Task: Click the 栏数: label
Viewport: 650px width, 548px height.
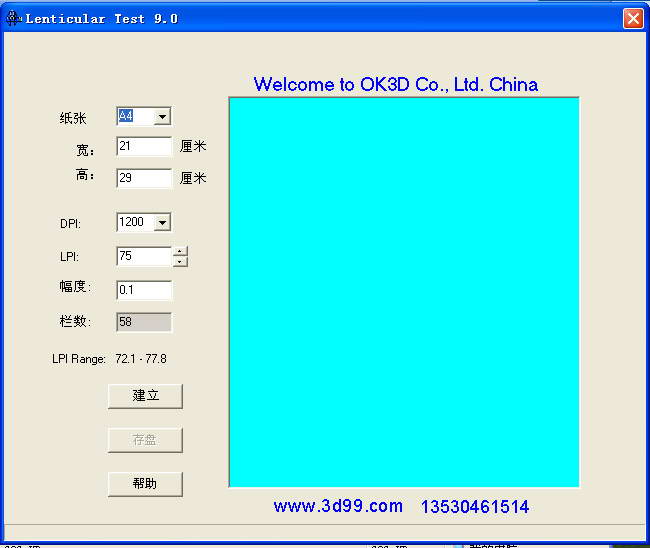Action: coord(75,321)
